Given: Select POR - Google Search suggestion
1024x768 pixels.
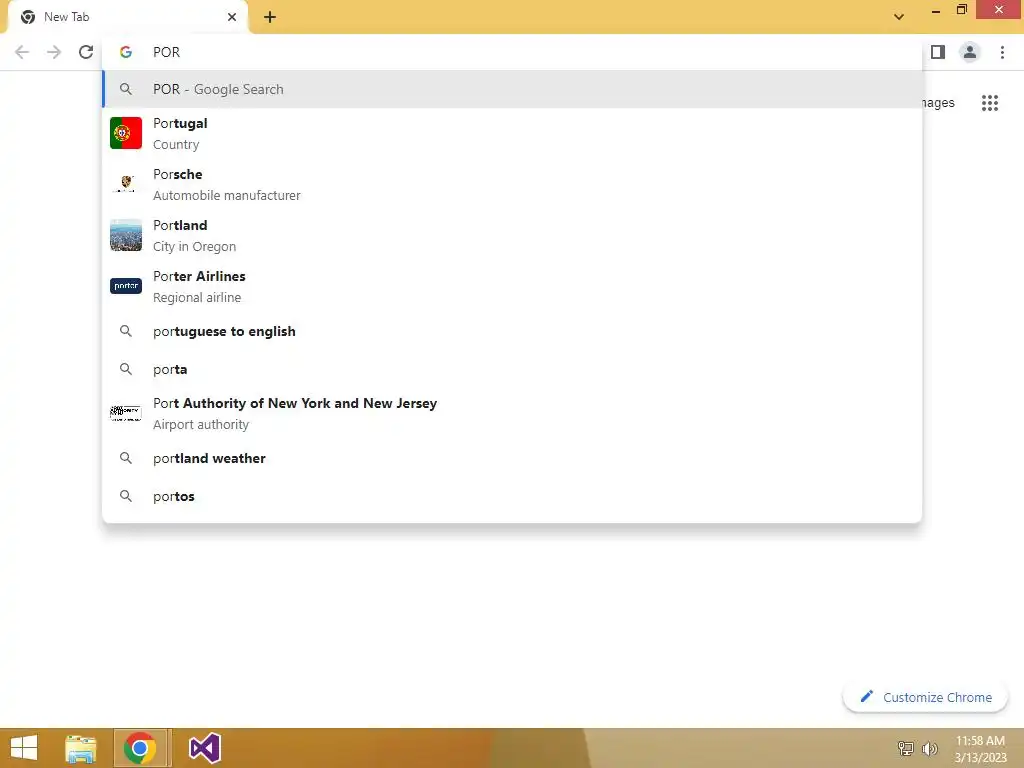Looking at the screenshot, I should [x=512, y=89].
